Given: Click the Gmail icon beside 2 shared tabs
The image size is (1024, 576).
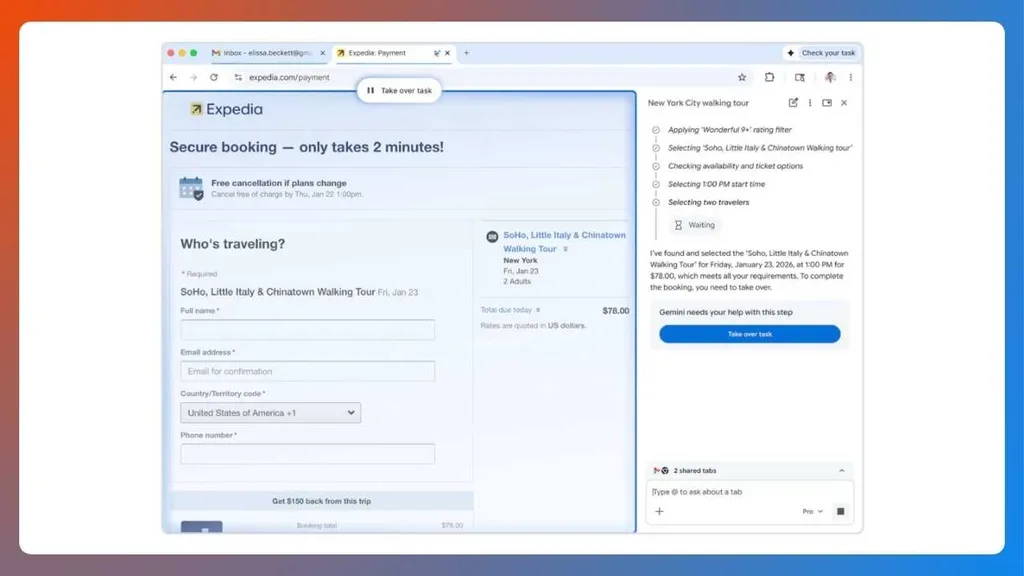Looking at the screenshot, I should point(656,470).
